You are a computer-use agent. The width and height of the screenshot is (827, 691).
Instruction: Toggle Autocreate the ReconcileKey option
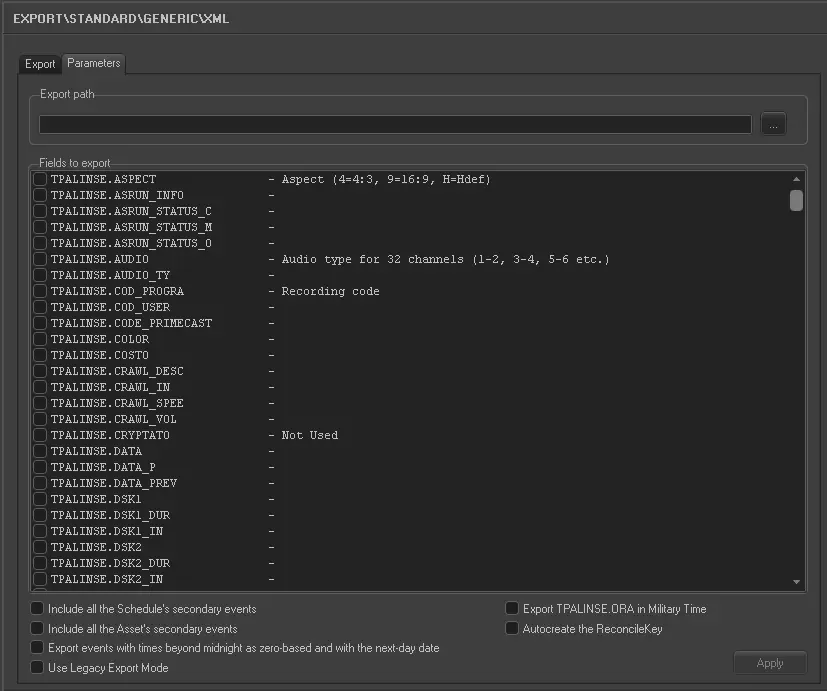click(512, 628)
